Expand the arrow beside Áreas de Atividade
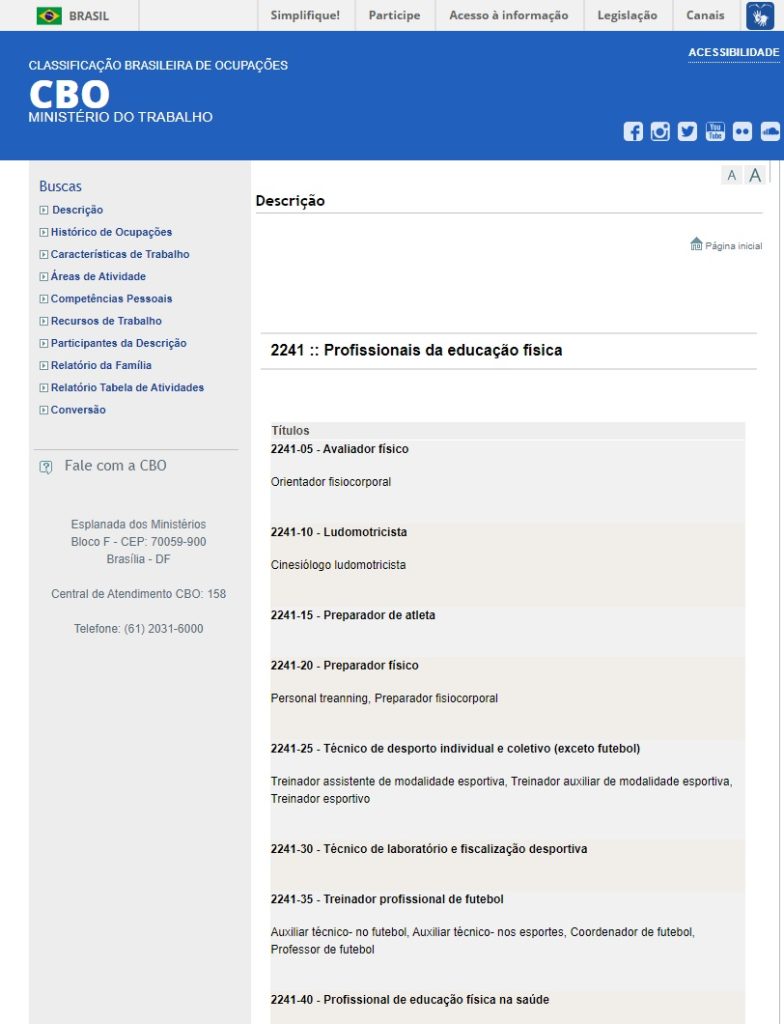 43,277
